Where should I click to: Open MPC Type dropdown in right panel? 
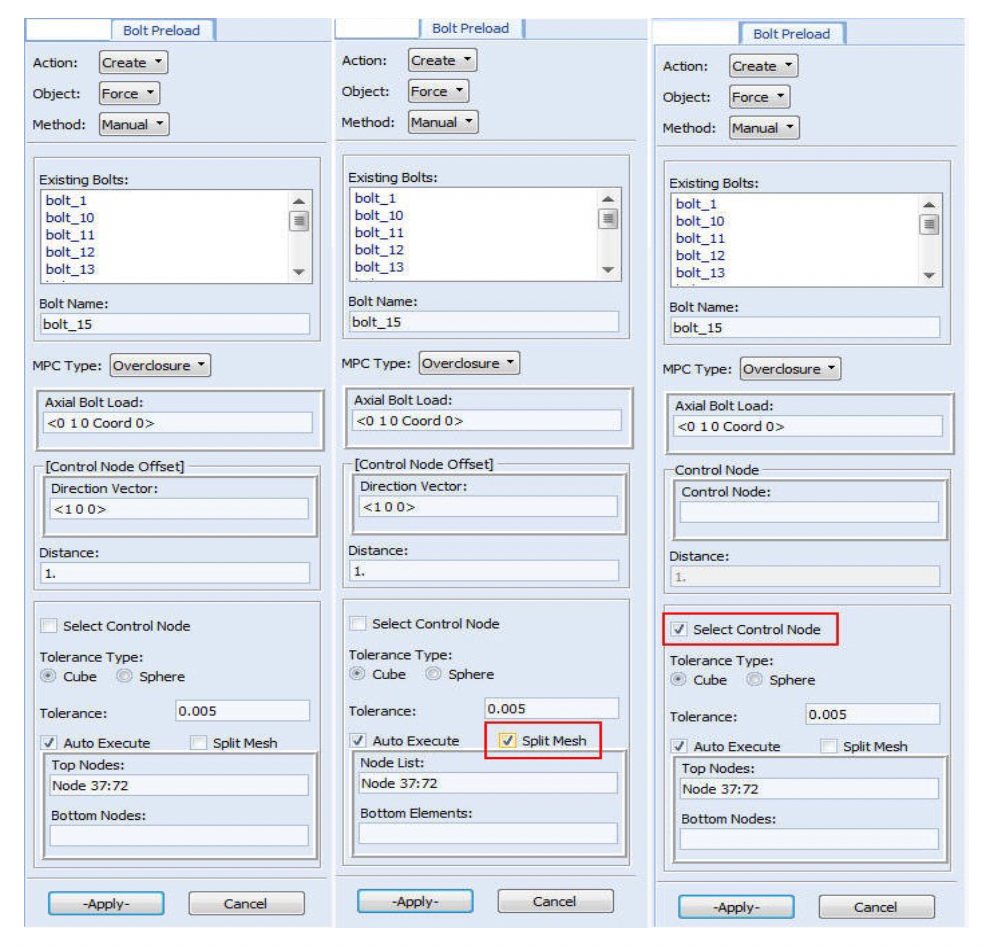pos(790,369)
